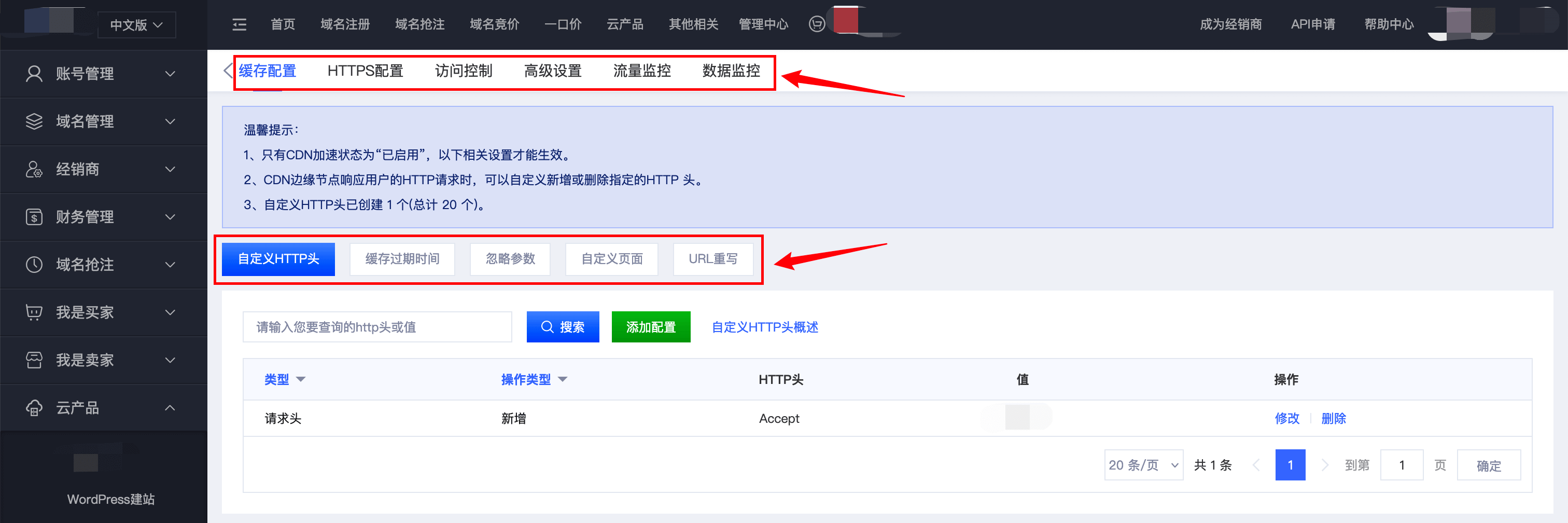Click the WordPress建站 sidebar item
Image resolution: width=1568 pixels, height=523 pixels.
[x=110, y=499]
